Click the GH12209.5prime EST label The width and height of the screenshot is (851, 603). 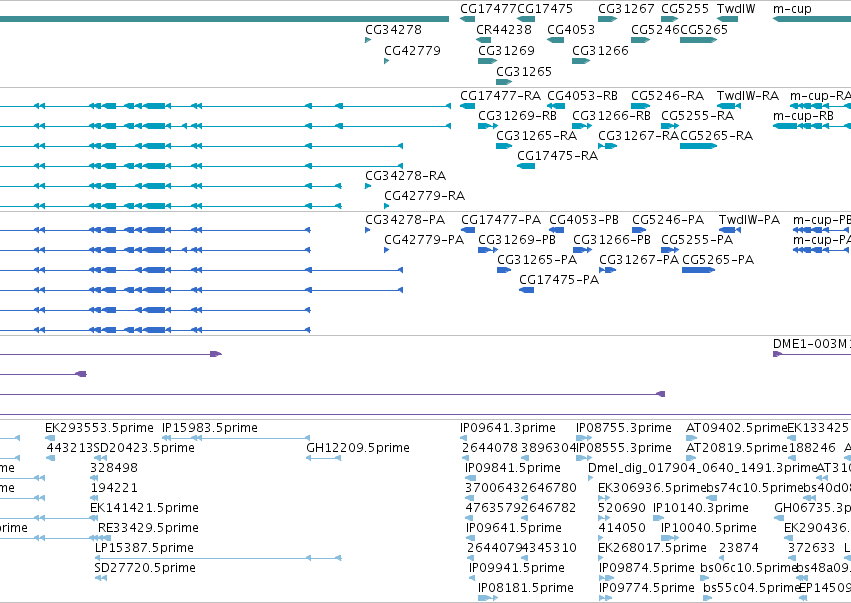(358, 448)
